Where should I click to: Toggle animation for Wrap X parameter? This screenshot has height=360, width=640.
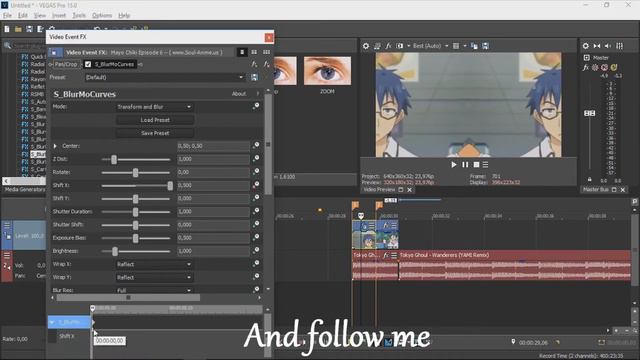[x=256, y=263]
